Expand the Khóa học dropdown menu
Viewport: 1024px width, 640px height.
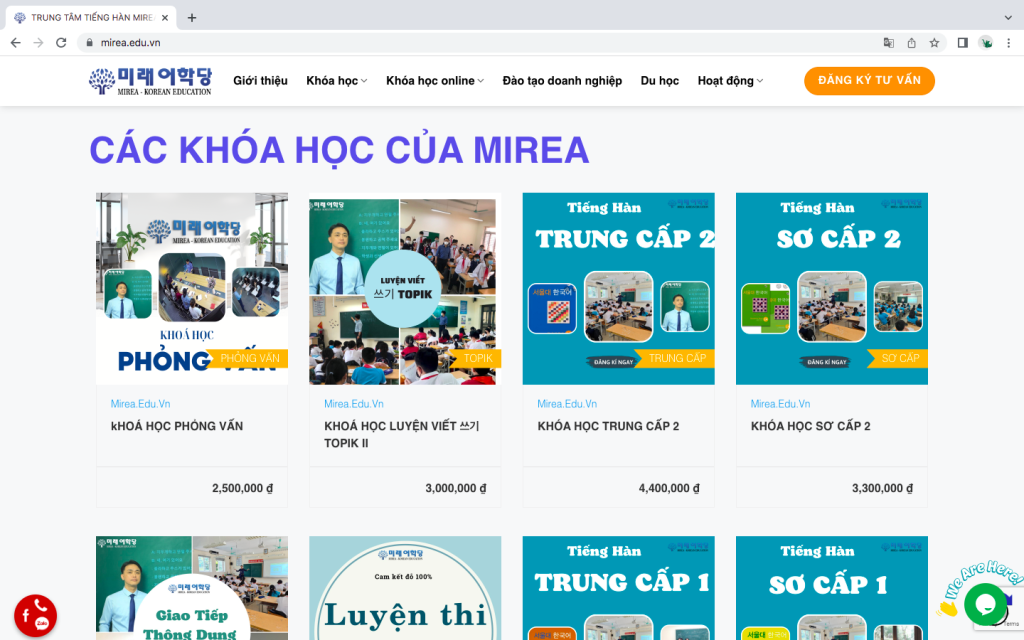click(336, 81)
